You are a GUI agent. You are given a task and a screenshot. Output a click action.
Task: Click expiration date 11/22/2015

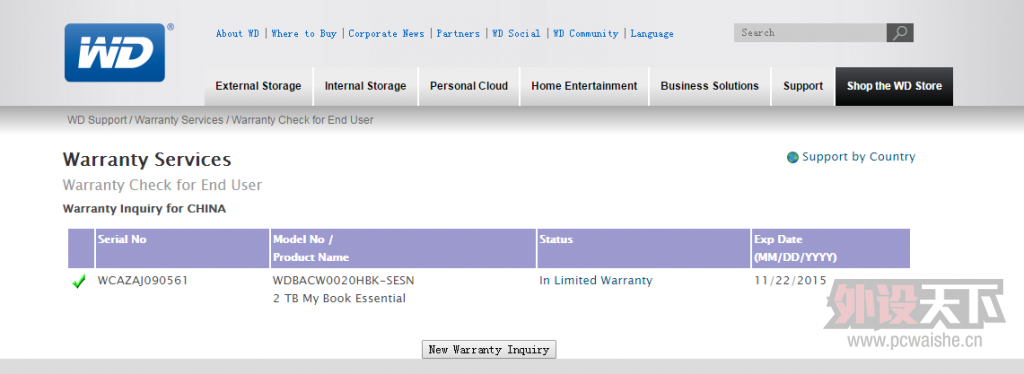pyautogui.click(x=790, y=281)
